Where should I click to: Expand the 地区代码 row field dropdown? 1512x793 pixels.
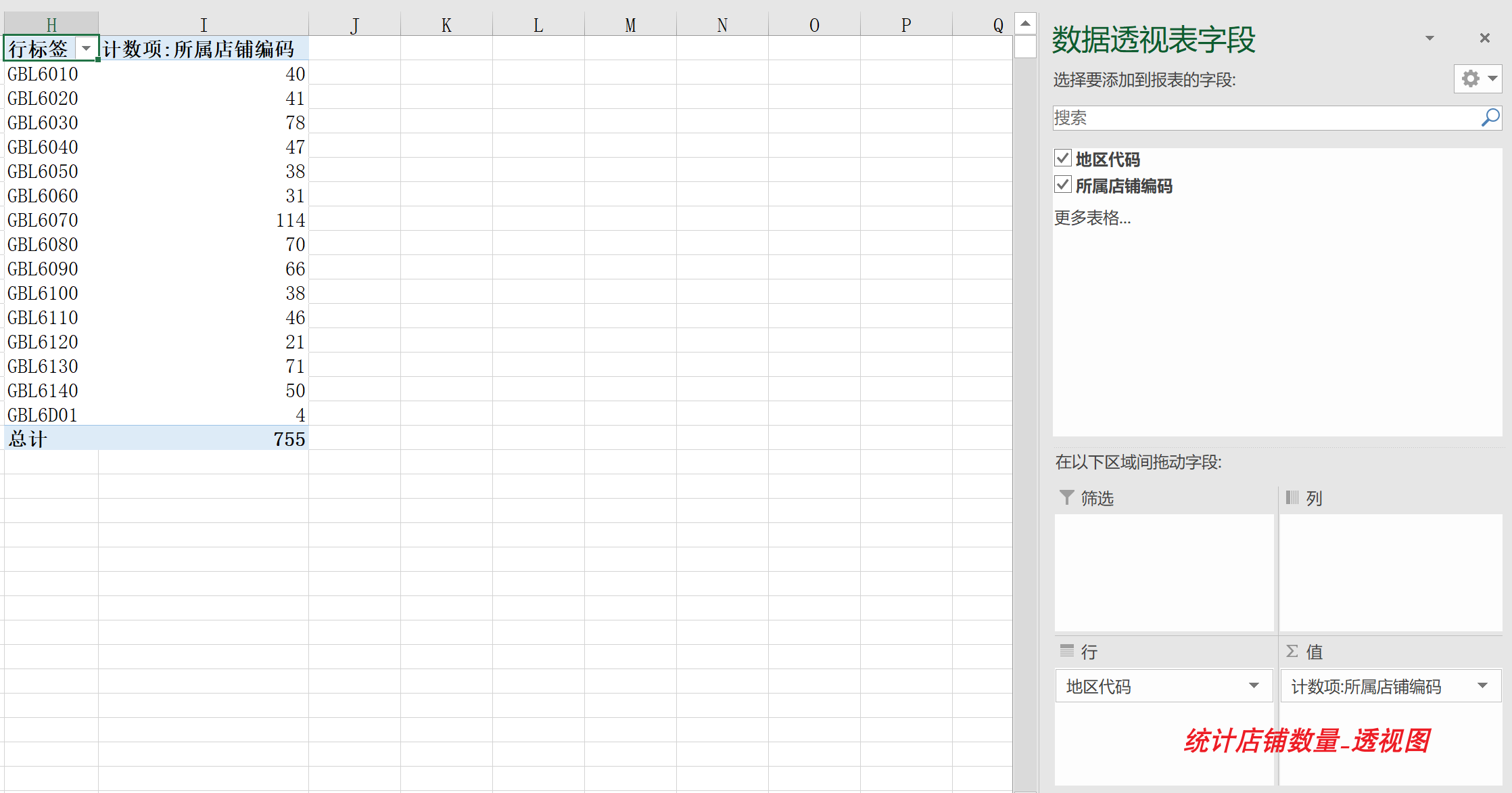click(x=1254, y=686)
